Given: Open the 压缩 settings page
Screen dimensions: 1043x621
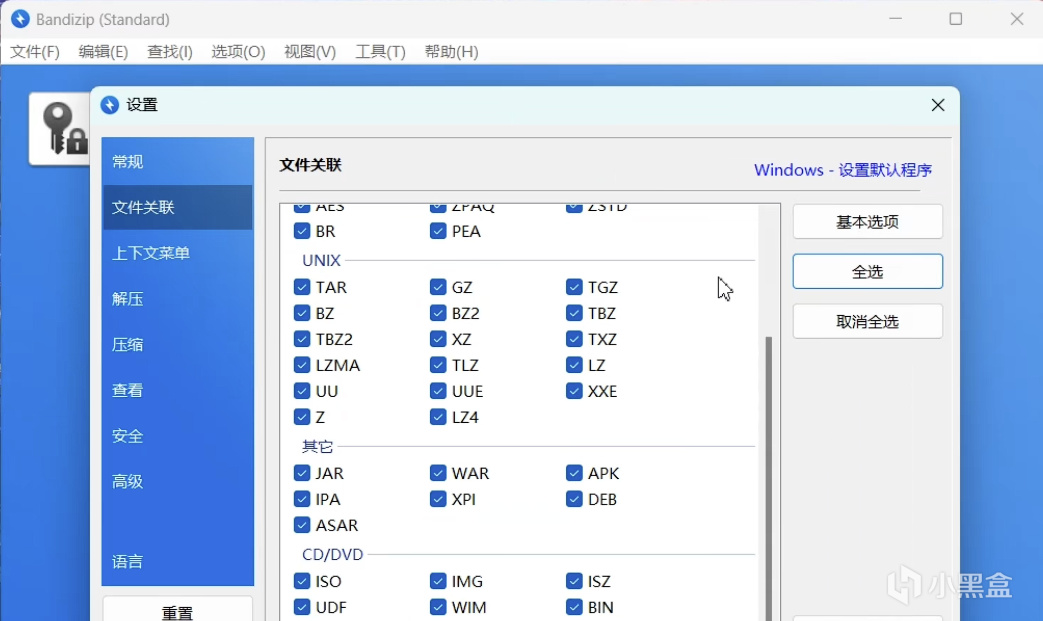Looking at the screenshot, I should pos(178,344).
